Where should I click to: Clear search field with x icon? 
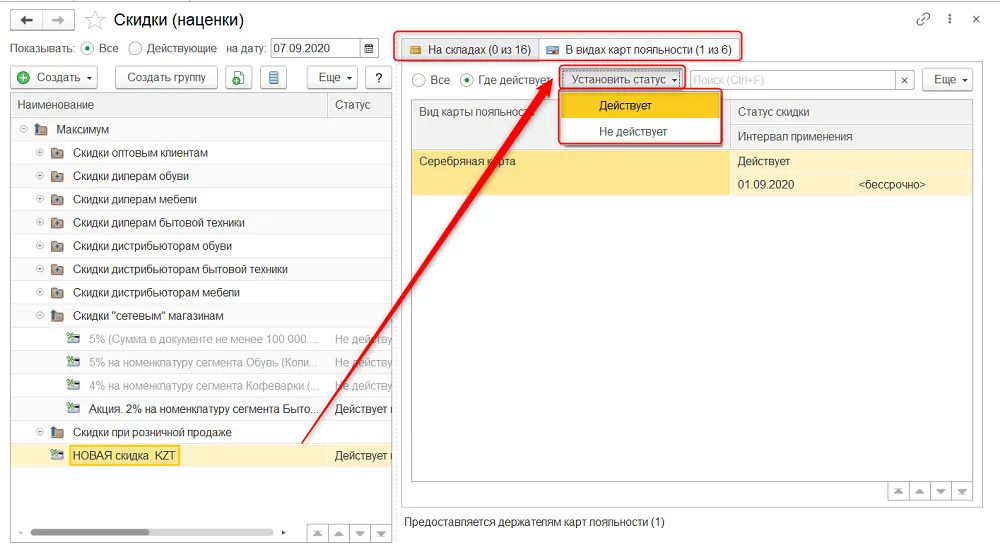tap(904, 80)
